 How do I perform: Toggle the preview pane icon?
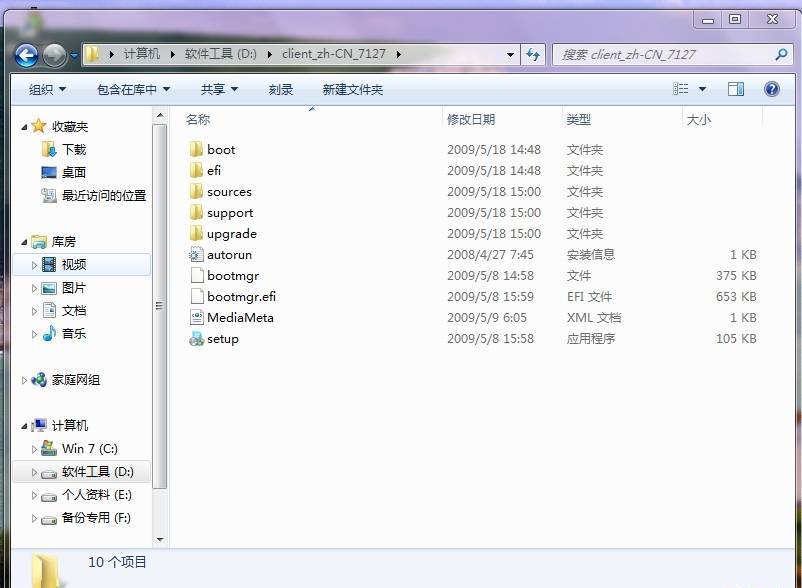pyautogui.click(x=736, y=89)
